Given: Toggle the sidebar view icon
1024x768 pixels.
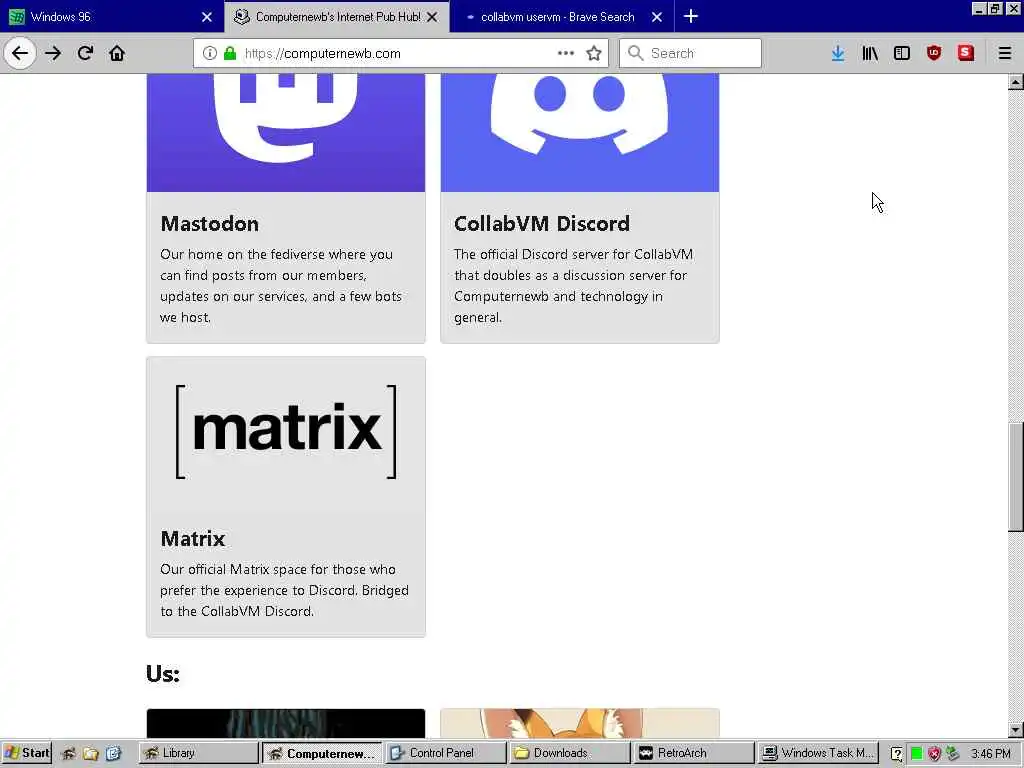Looking at the screenshot, I should tap(902, 53).
